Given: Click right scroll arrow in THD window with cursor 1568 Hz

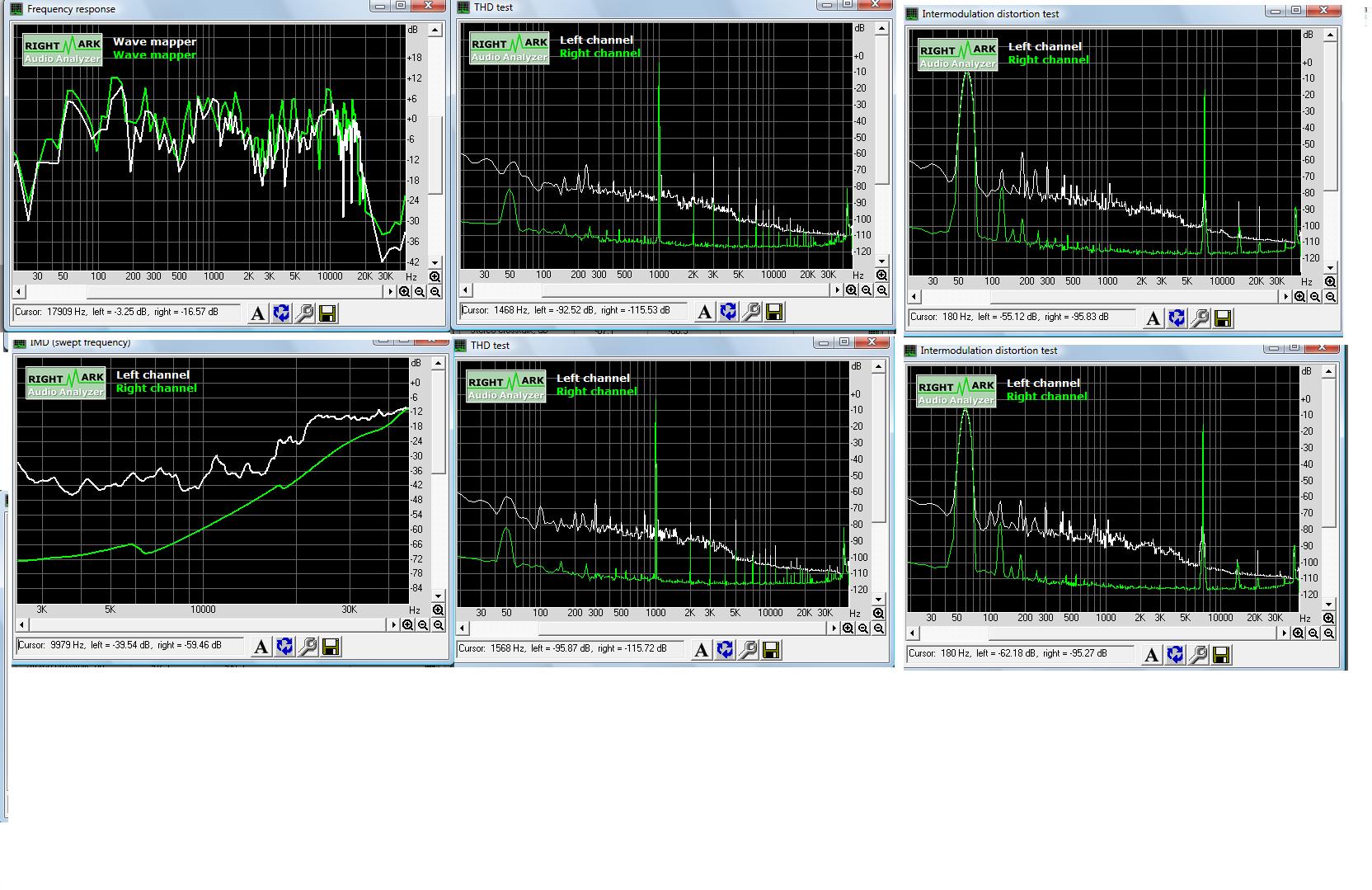Looking at the screenshot, I should 834,628.
